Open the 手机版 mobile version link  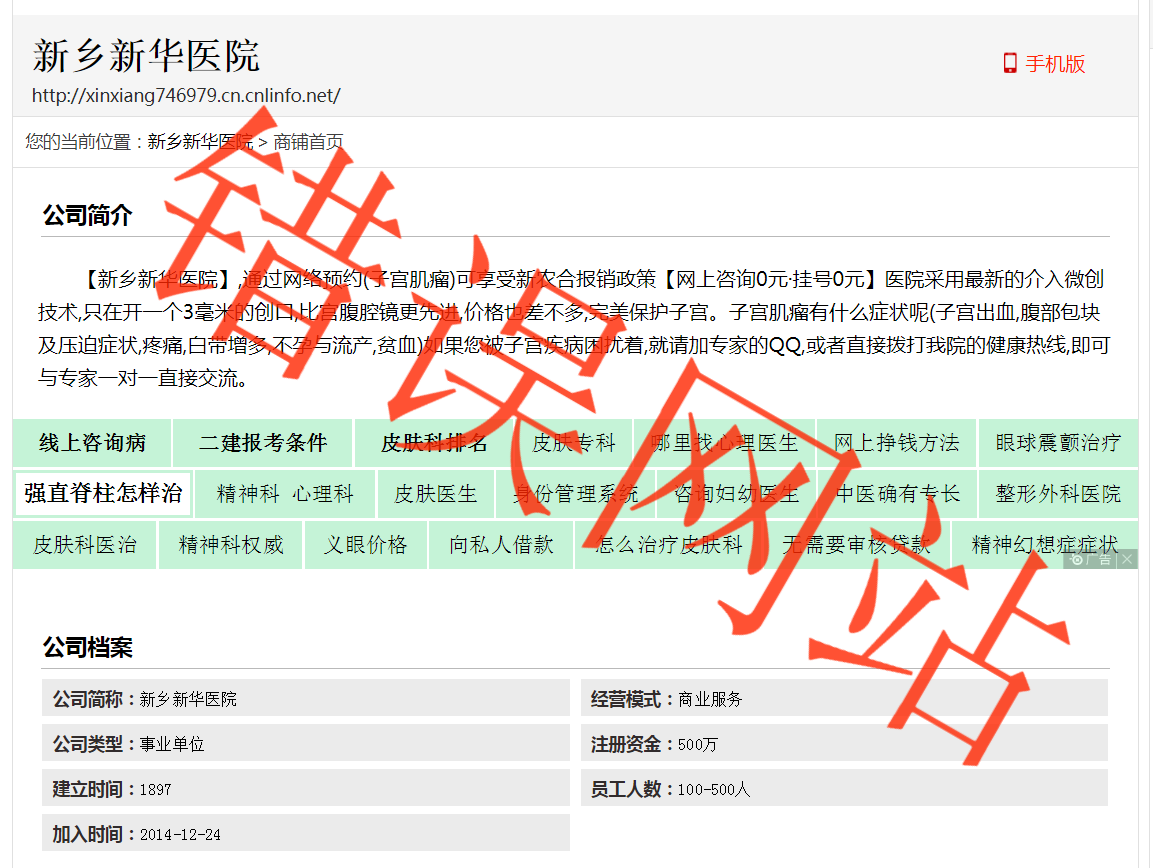click(1055, 64)
